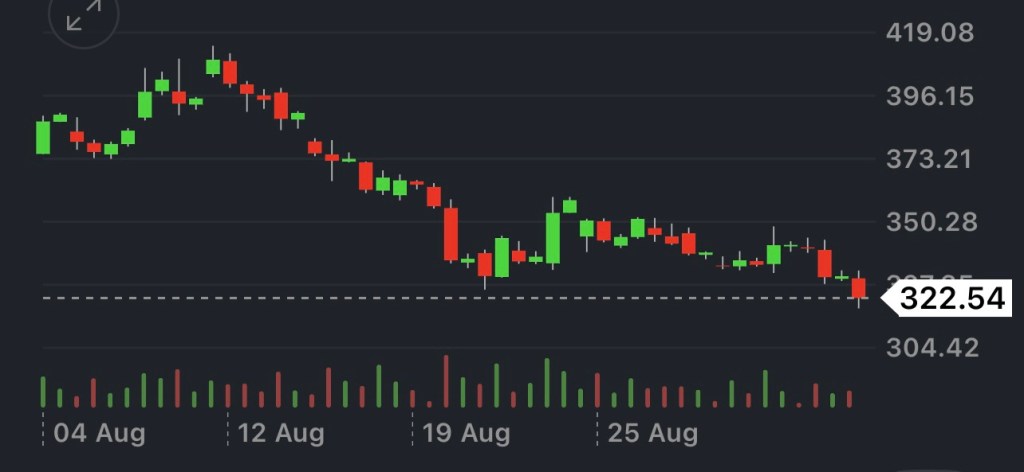The width and height of the screenshot is (1024, 472).
Task: Click the 304.42 price axis label
Action: 930,348
